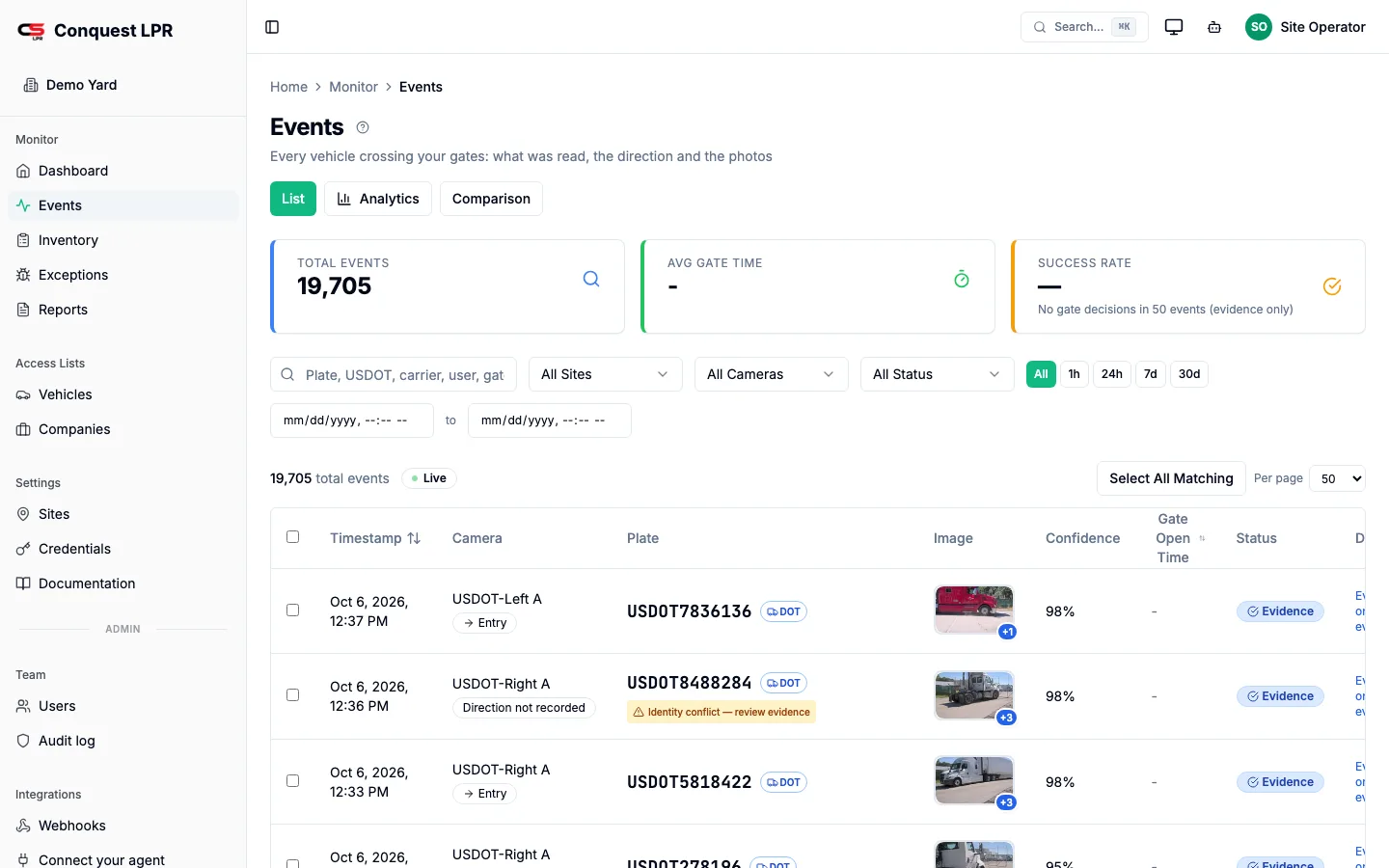Check the USDOT8488284 row checkbox
The height and width of the screenshot is (868, 1389).
click(x=293, y=695)
